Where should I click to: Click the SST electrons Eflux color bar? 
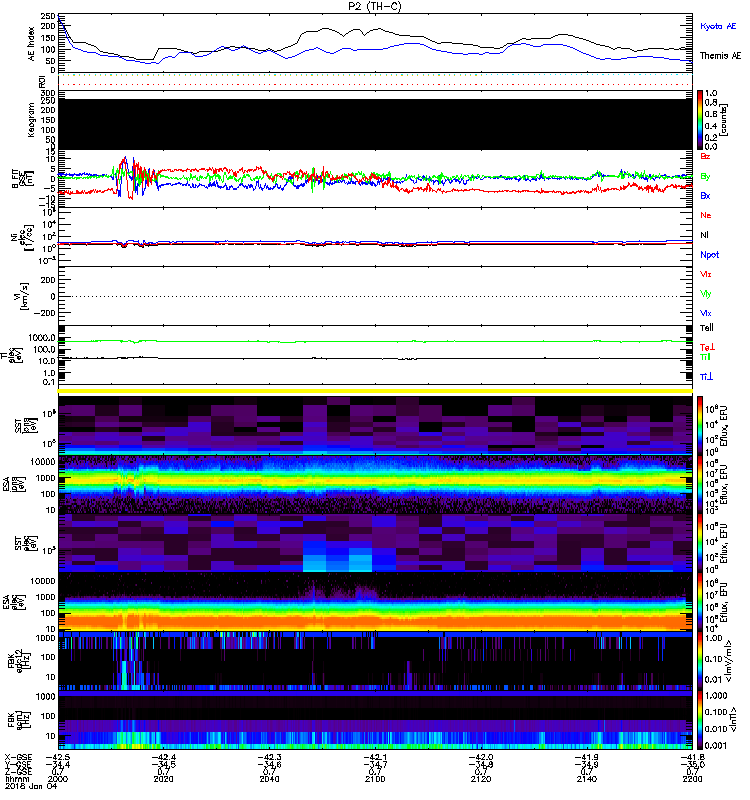tap(700, 543)
